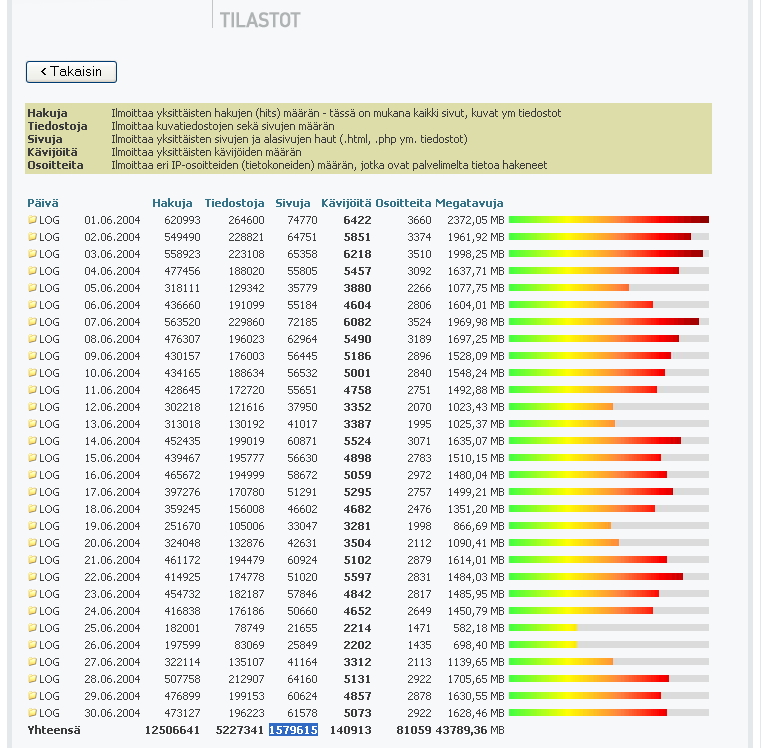Open the LOG link for 25.06.2004
761x748 pixels.
(49, 628)
